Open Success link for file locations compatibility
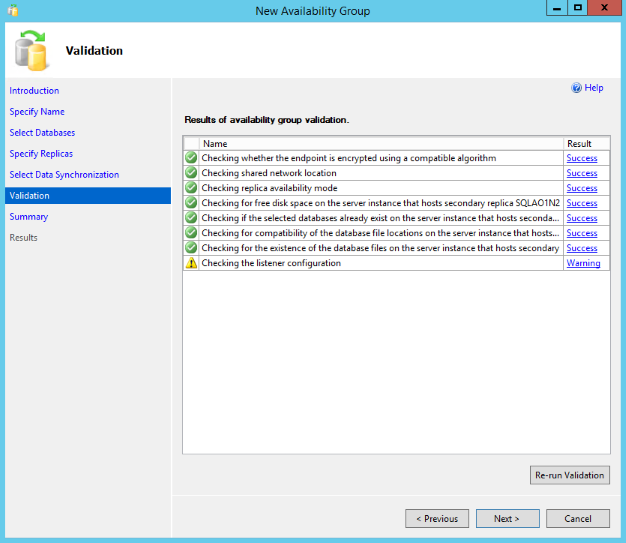 click(582, 233)
